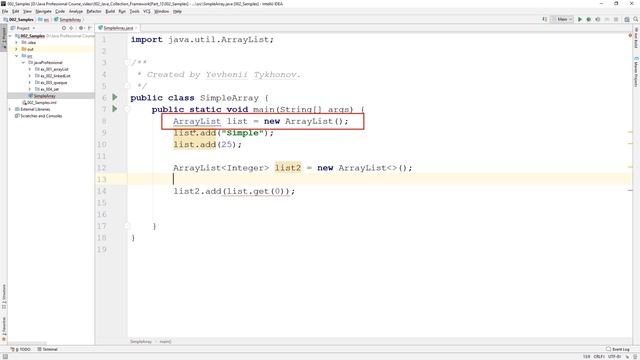
Task: Select SimpleArray class in project tree
Action: 44,96
